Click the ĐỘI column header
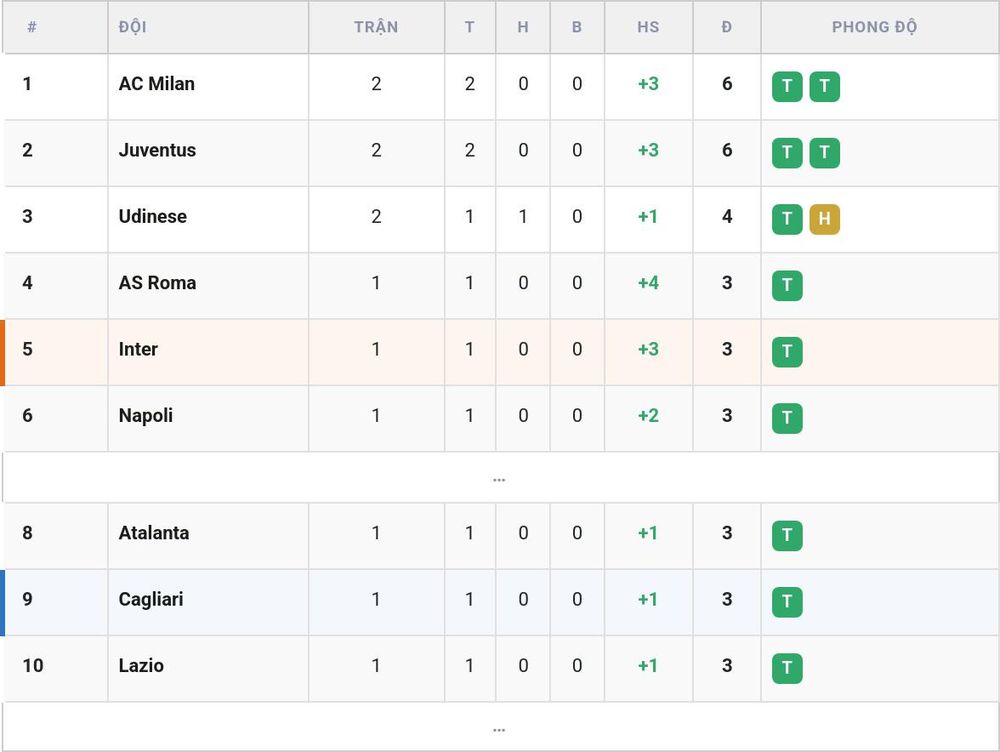1000x752 pixels. point(133,27)
